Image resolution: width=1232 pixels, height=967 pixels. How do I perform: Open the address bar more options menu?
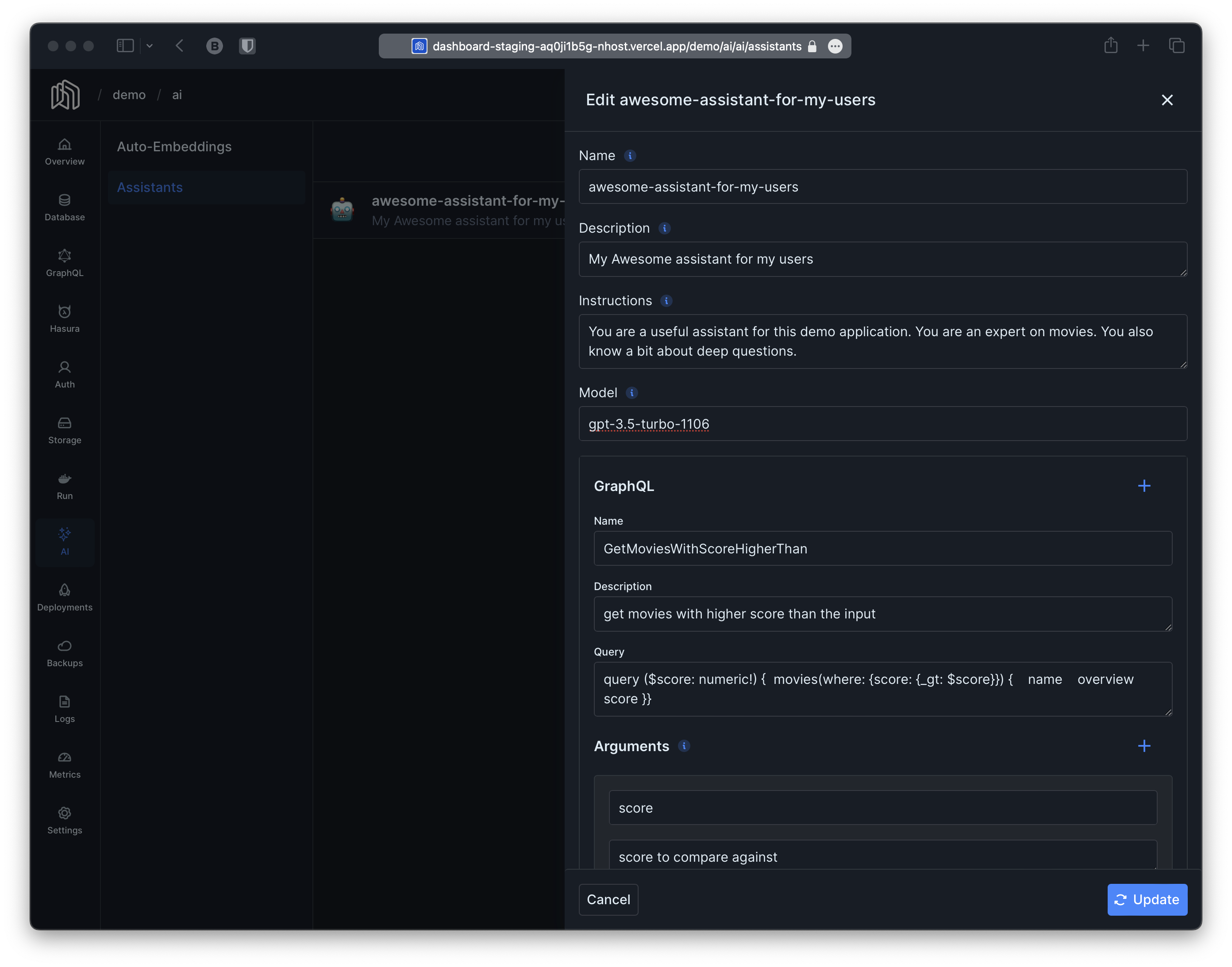(835, 46)
